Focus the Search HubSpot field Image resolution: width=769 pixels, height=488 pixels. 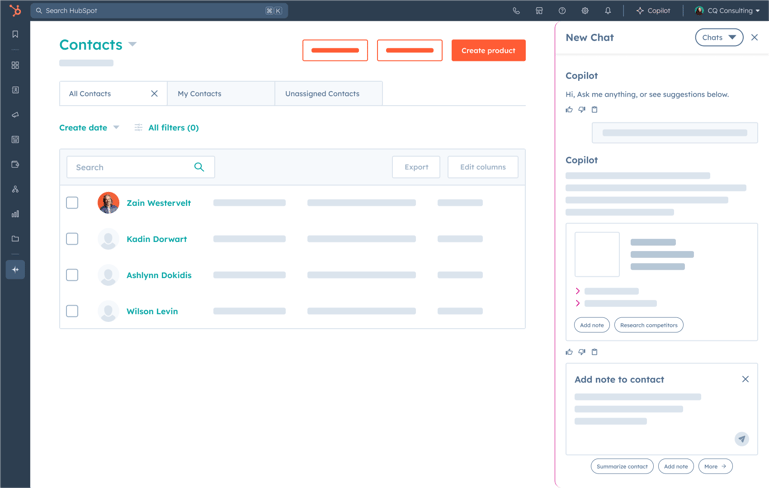pos(159,10)
